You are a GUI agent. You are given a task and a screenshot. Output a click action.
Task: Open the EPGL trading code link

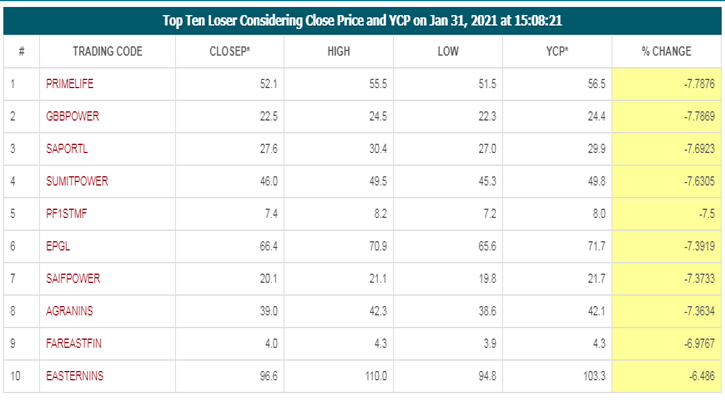click(x=56, y=243)
